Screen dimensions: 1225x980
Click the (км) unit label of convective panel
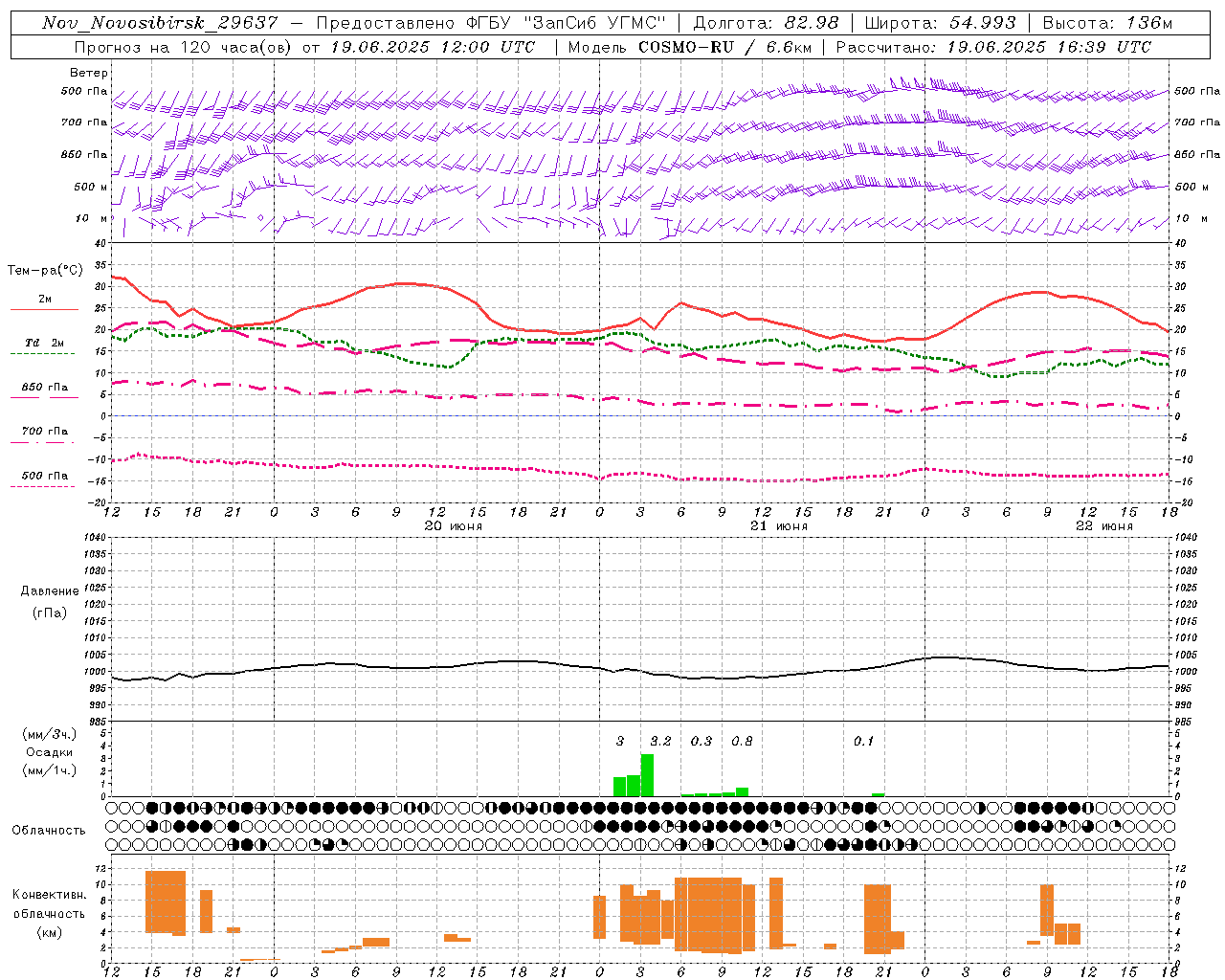[x=50, y=932]
